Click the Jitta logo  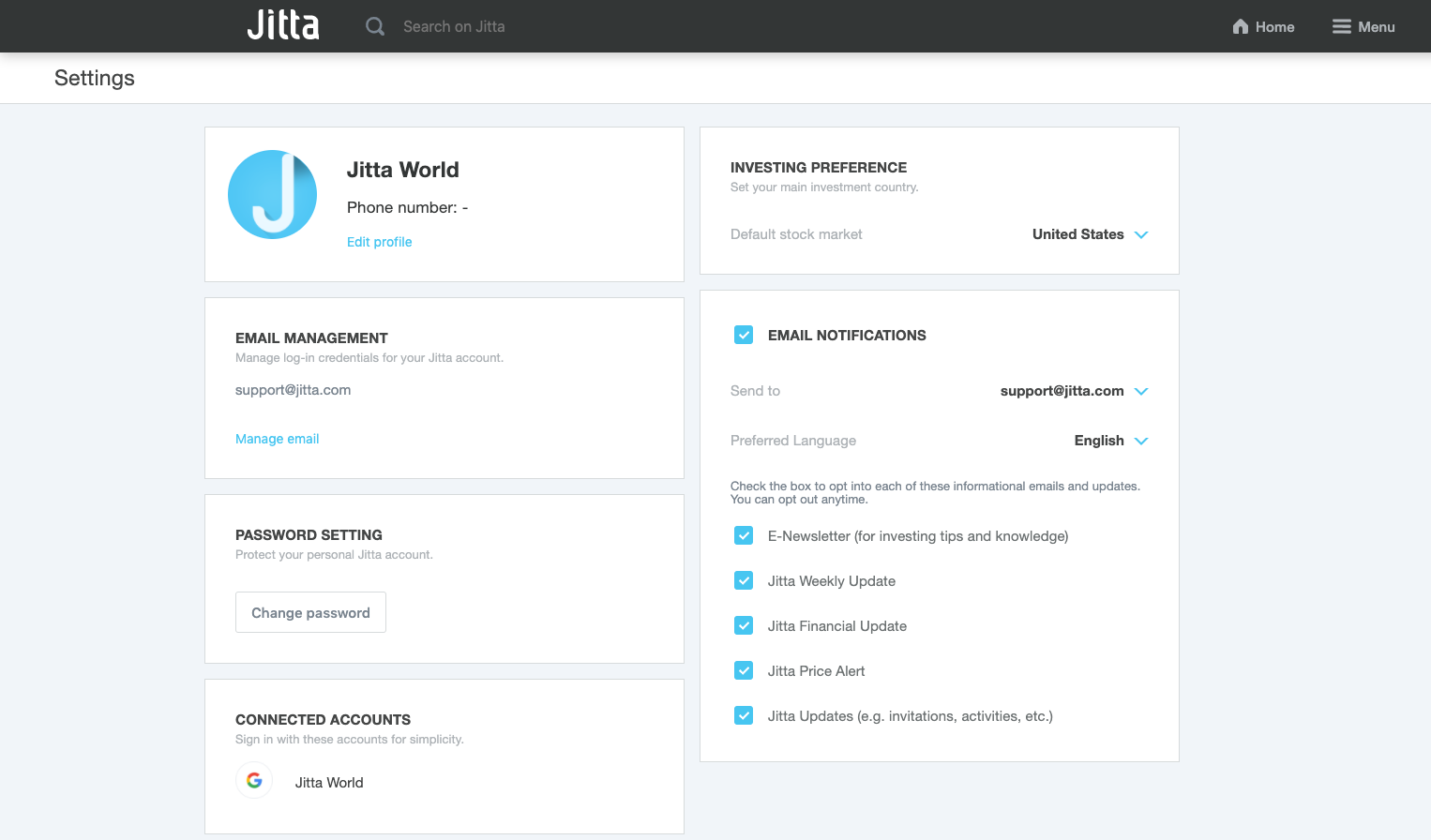pos(283,25)
